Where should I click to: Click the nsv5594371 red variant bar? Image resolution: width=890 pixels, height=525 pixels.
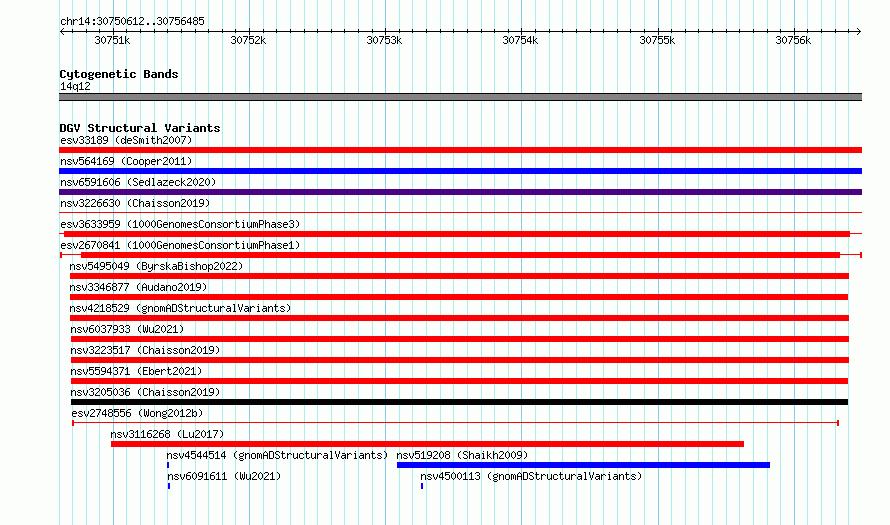(x=459, y=381)
